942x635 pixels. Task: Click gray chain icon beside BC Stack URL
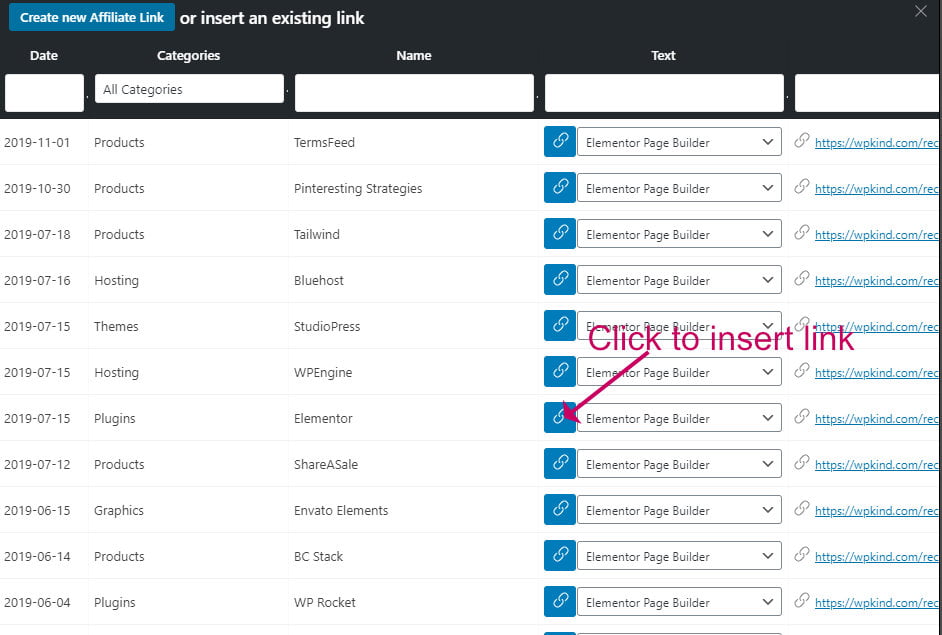[801, 555]
